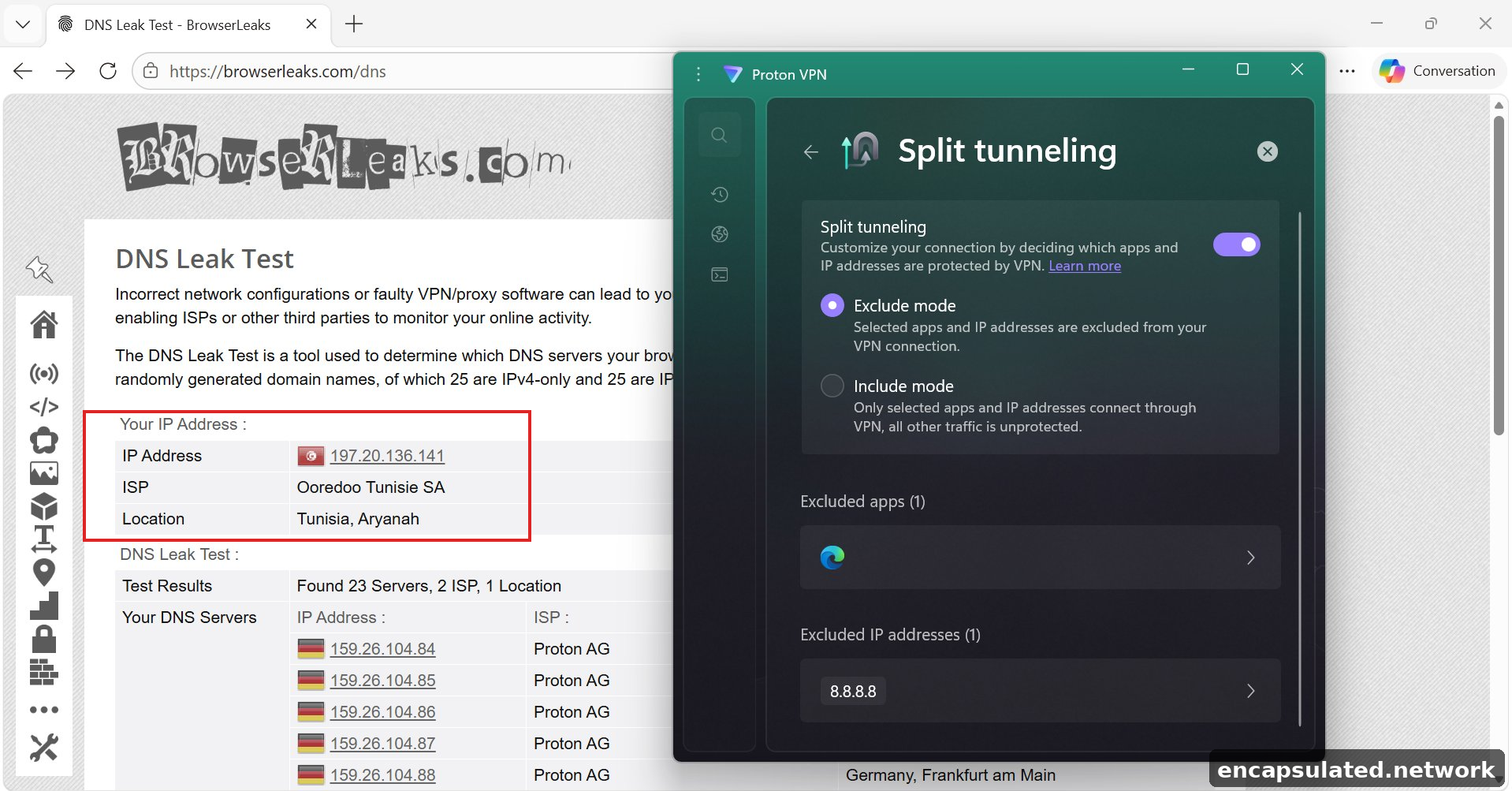The height and width of the screenshot is (791, 1512).
Task: View site information lock icon
Action: (150, 71)
